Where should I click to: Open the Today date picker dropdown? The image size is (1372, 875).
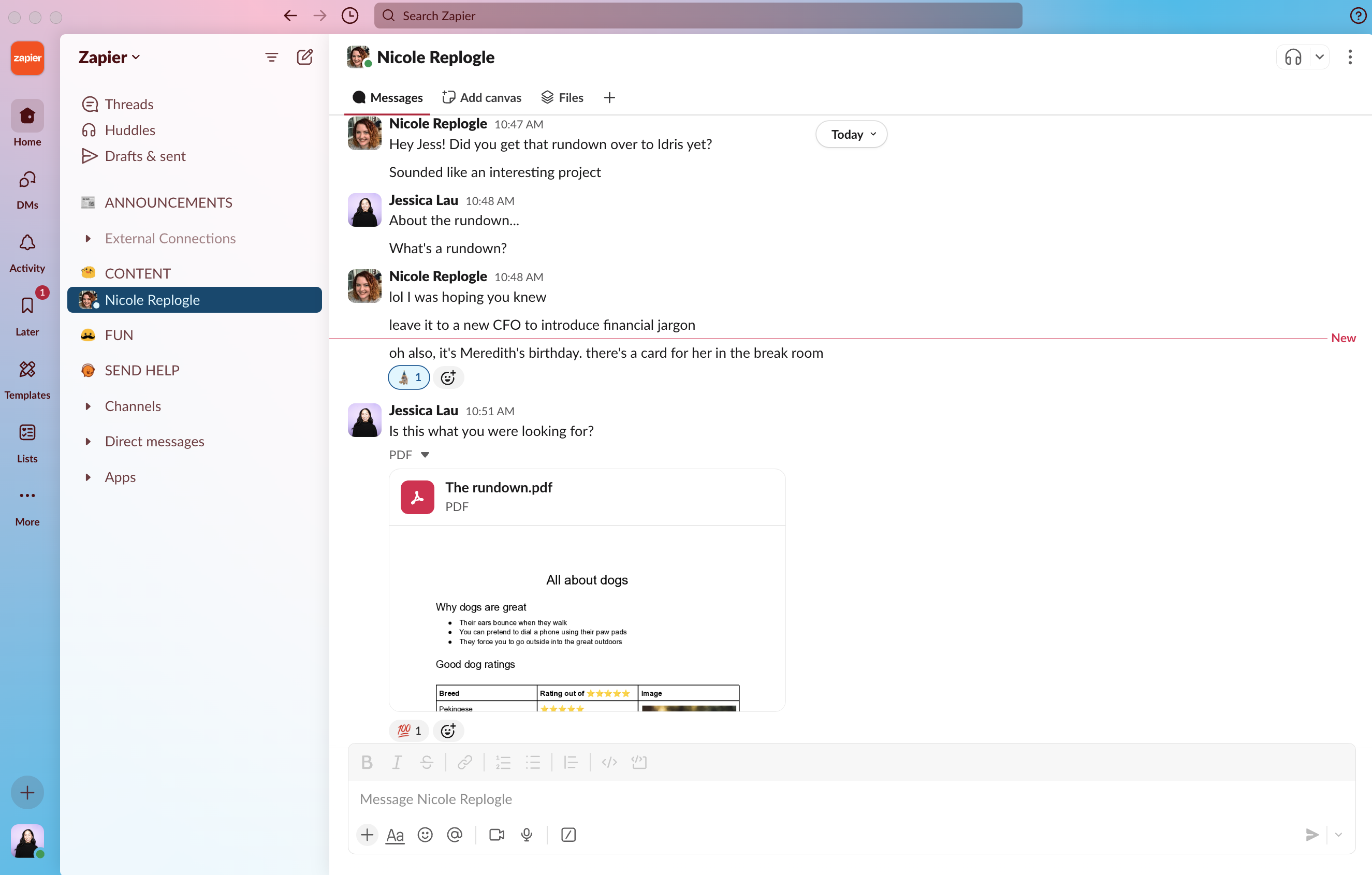coord(850,134)
